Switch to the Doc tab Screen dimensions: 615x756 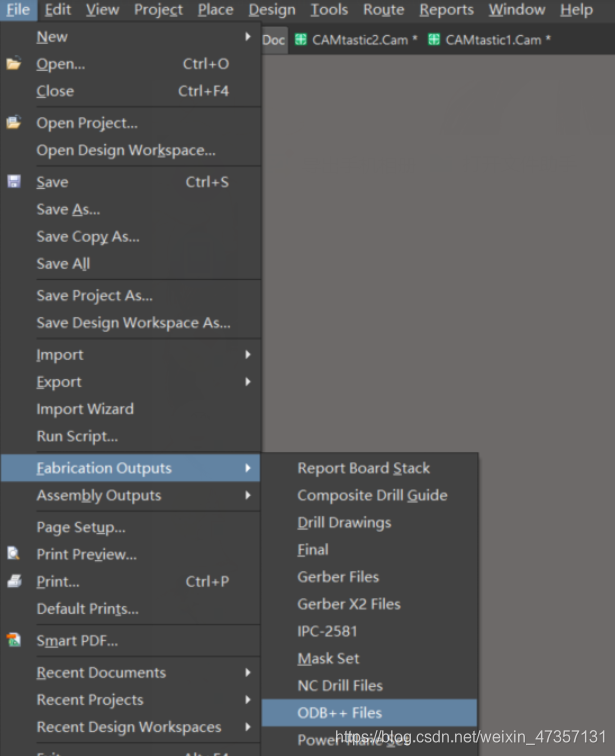click(274, 40)
